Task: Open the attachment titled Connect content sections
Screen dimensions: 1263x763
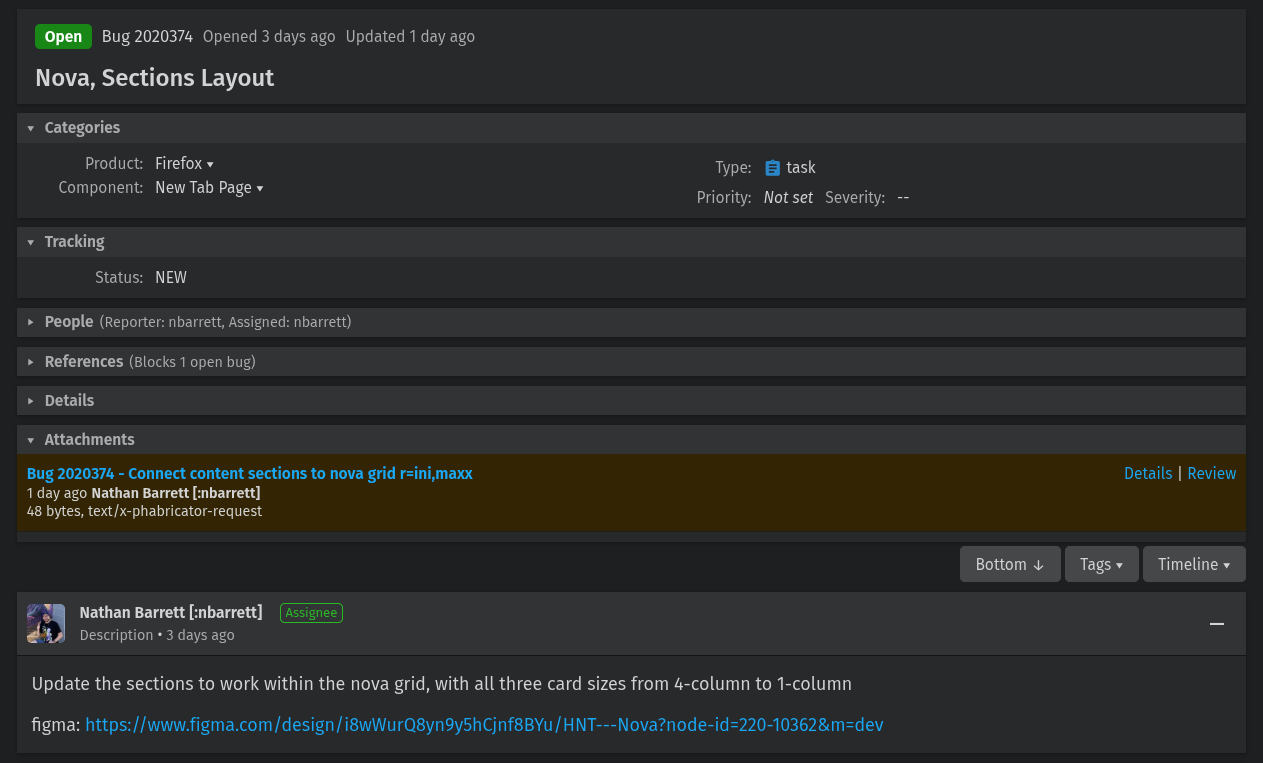Action: [x=250, y=473]
